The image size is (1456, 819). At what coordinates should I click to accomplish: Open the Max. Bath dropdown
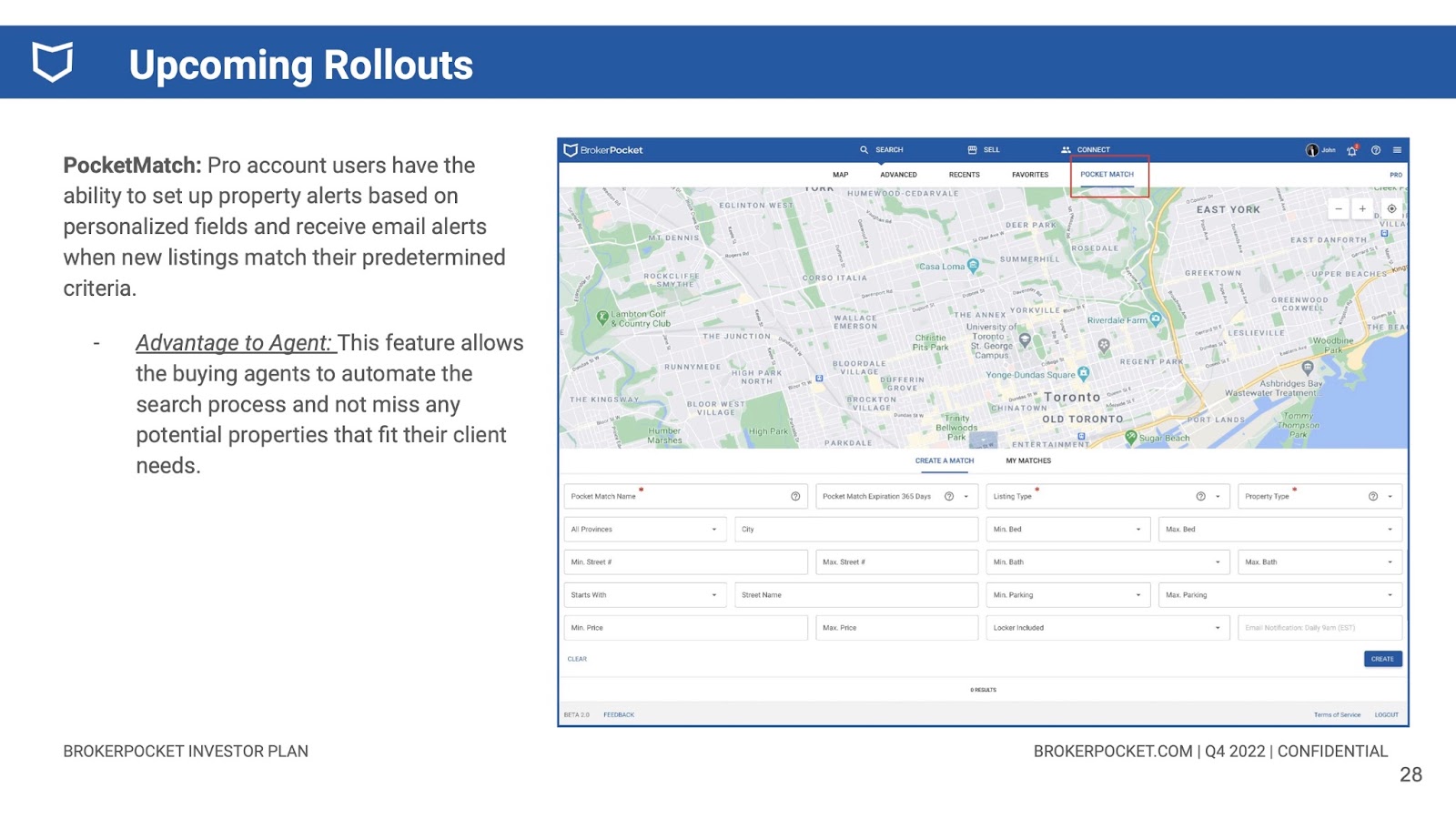click(x=1319, y=562)
